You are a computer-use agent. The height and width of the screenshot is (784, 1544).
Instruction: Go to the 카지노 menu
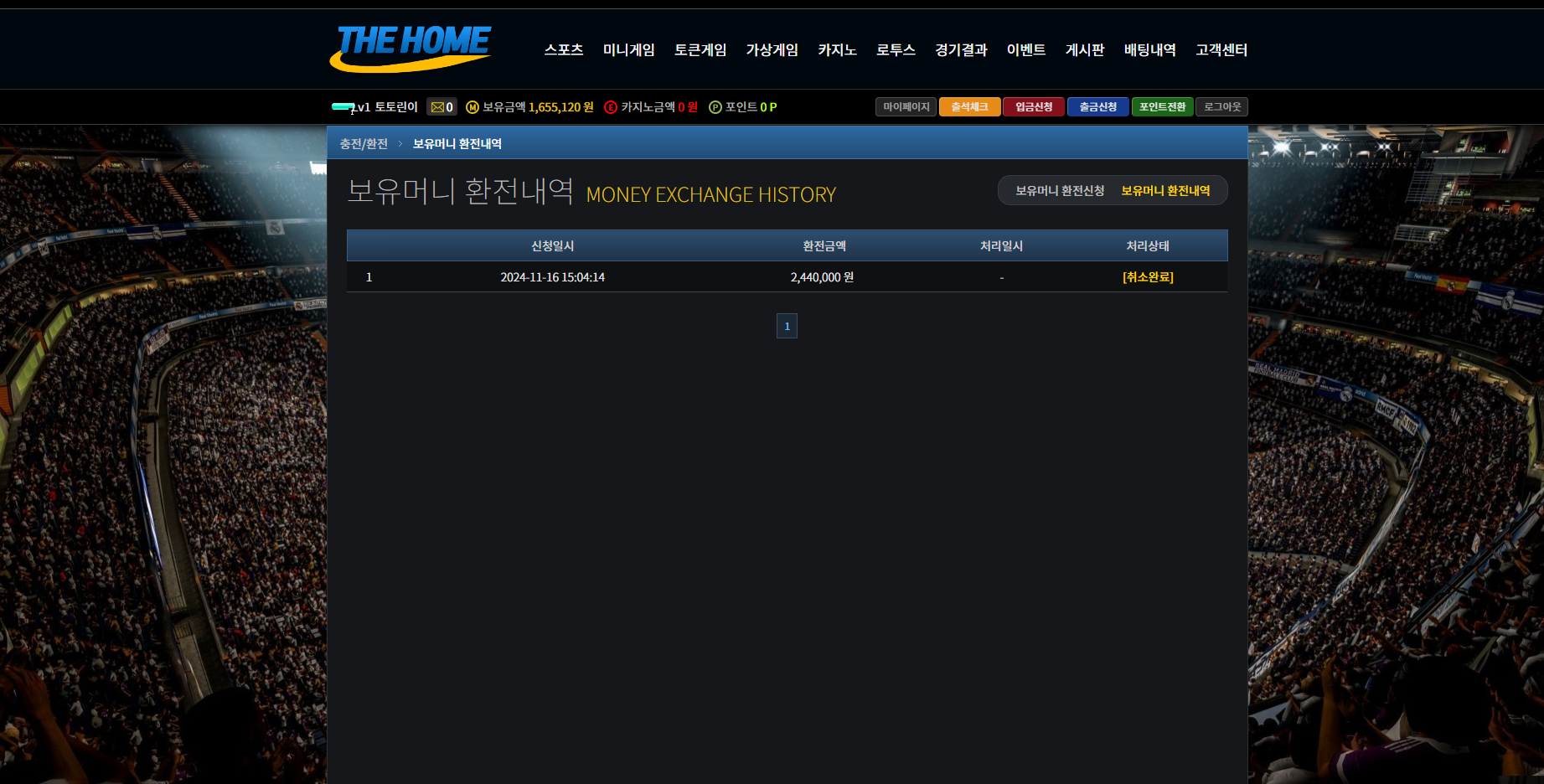[837, 50]
